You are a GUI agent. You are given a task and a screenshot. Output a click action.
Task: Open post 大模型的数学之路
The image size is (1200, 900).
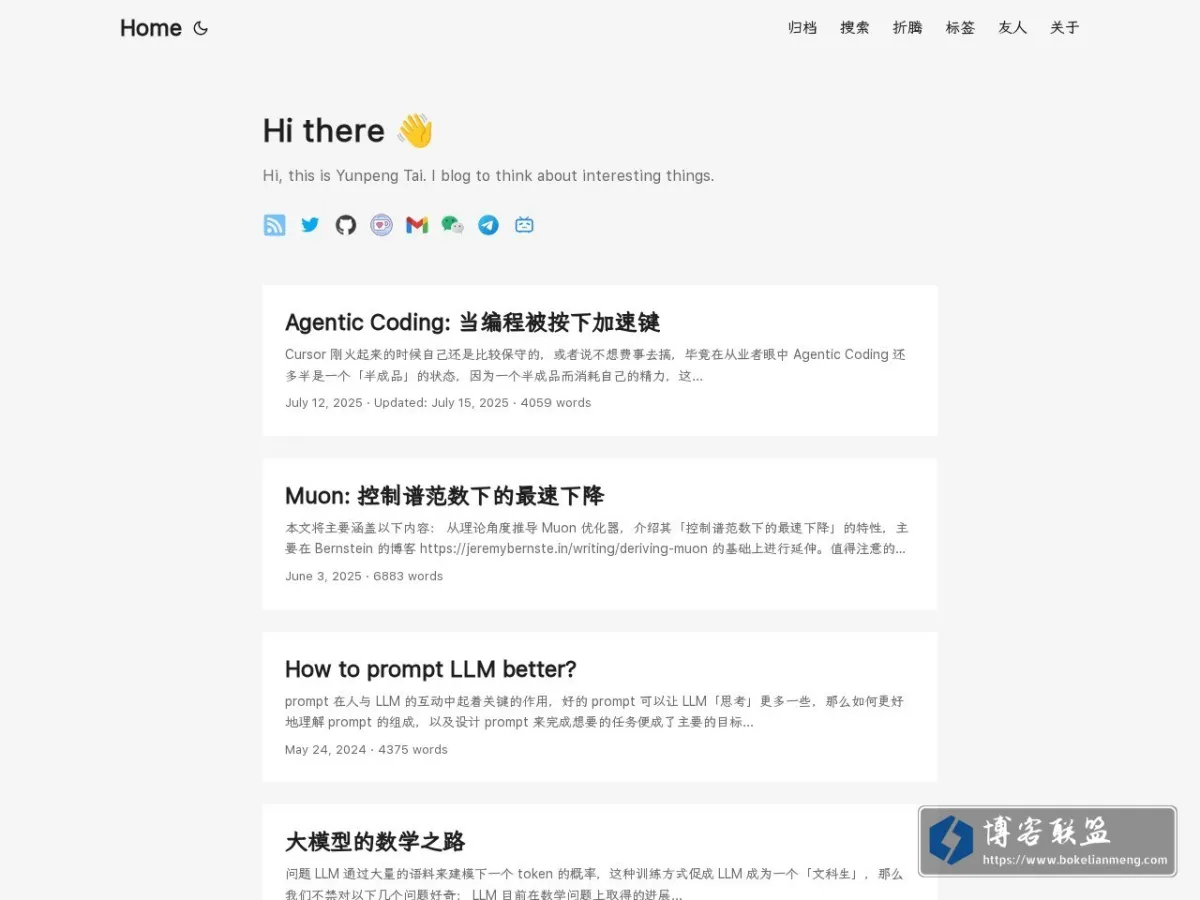coord(375,842)
